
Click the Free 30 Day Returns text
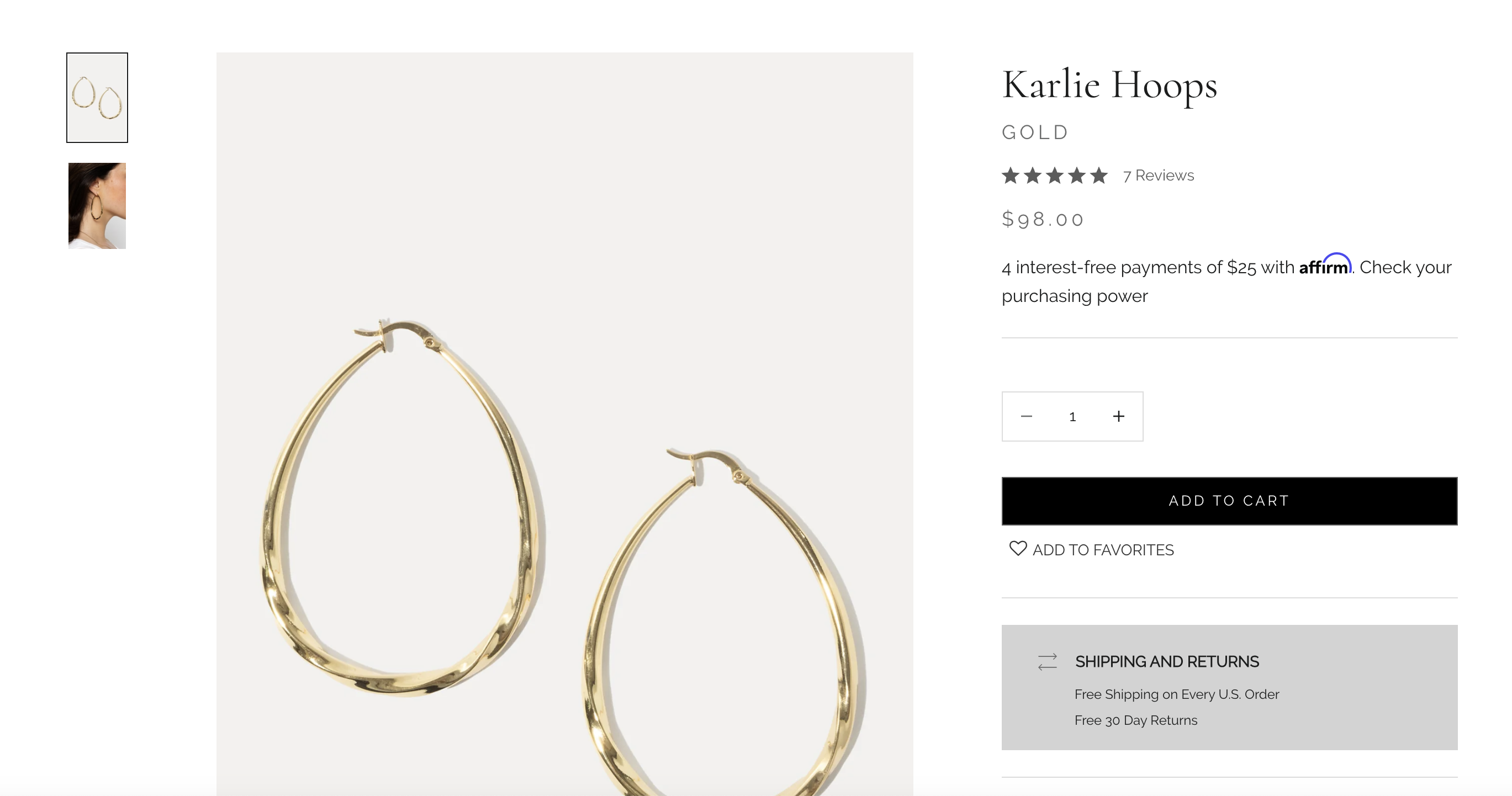(1136, 720)
